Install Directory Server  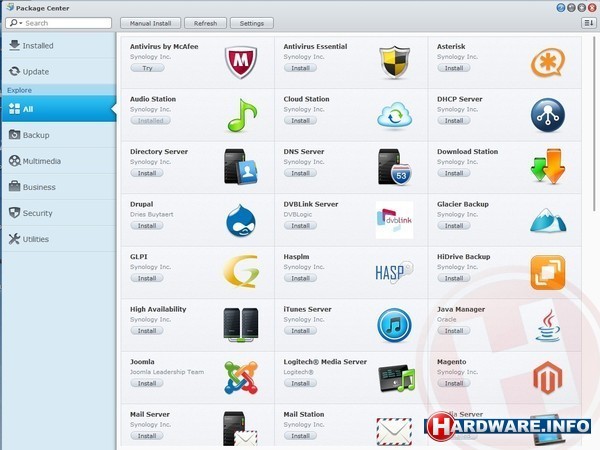[x=147, y=173]
